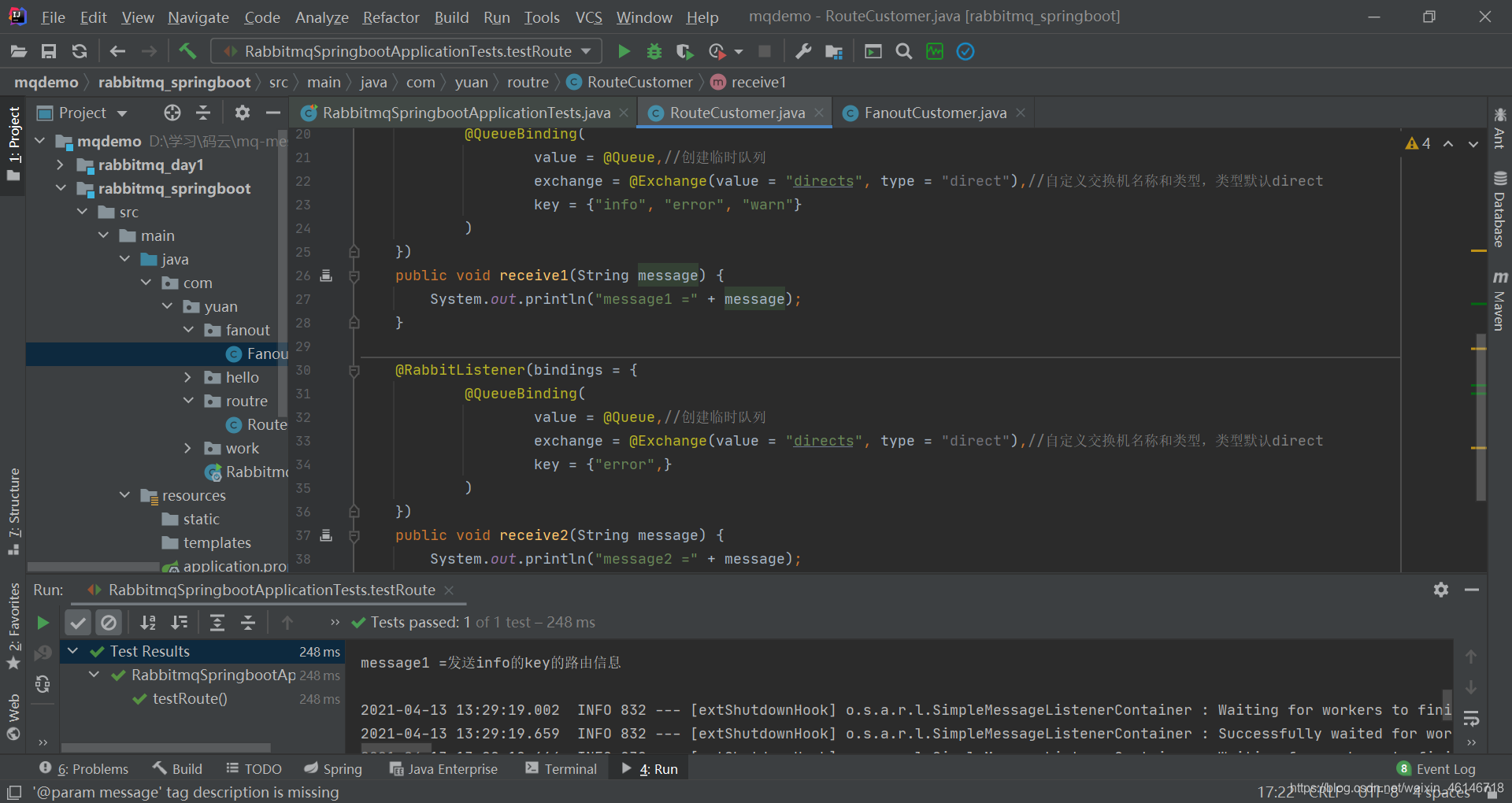Click the Synchronize refresh icon
This screenshot has height=803, width=1512.
tap(80, 51)
